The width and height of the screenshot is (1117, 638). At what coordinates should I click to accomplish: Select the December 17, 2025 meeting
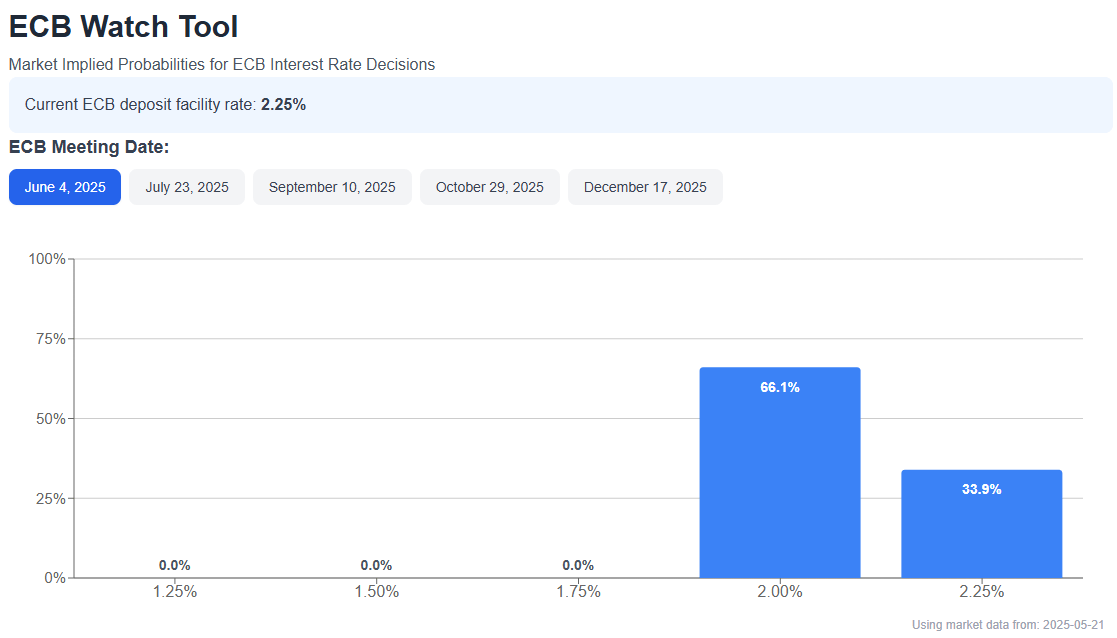click(645, 187)
